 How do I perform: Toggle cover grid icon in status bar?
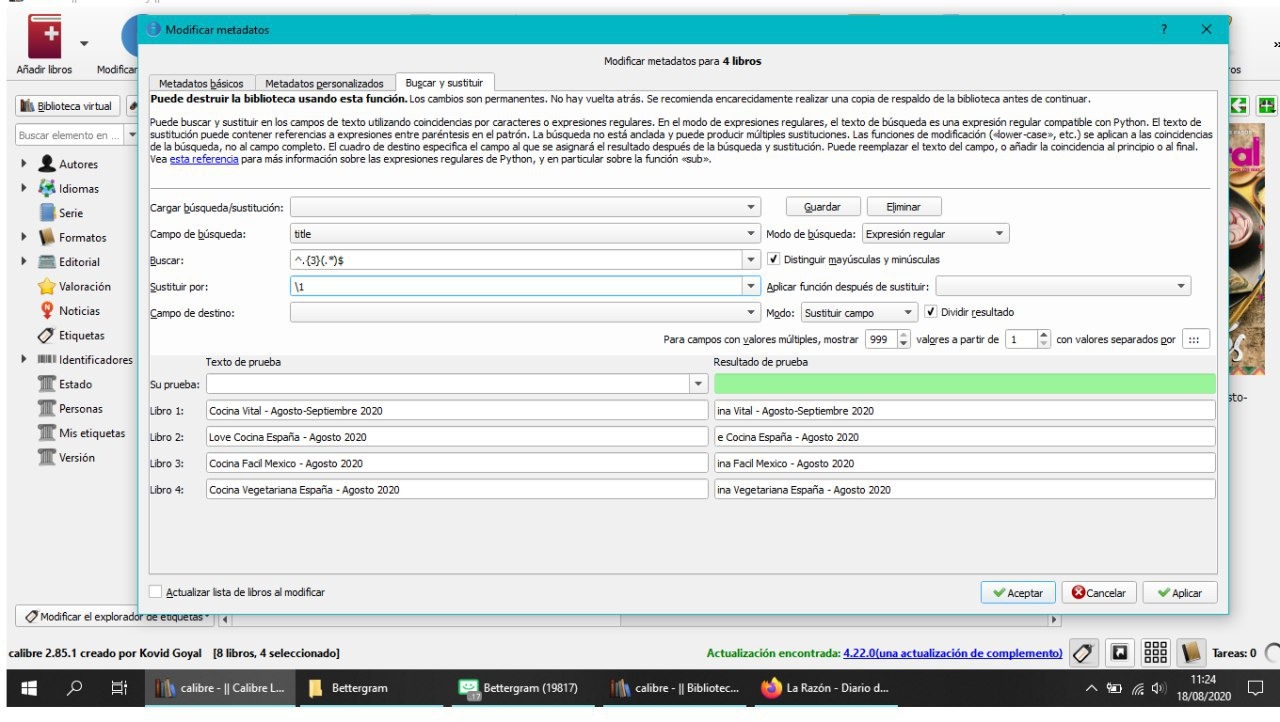click(1155, 653)
